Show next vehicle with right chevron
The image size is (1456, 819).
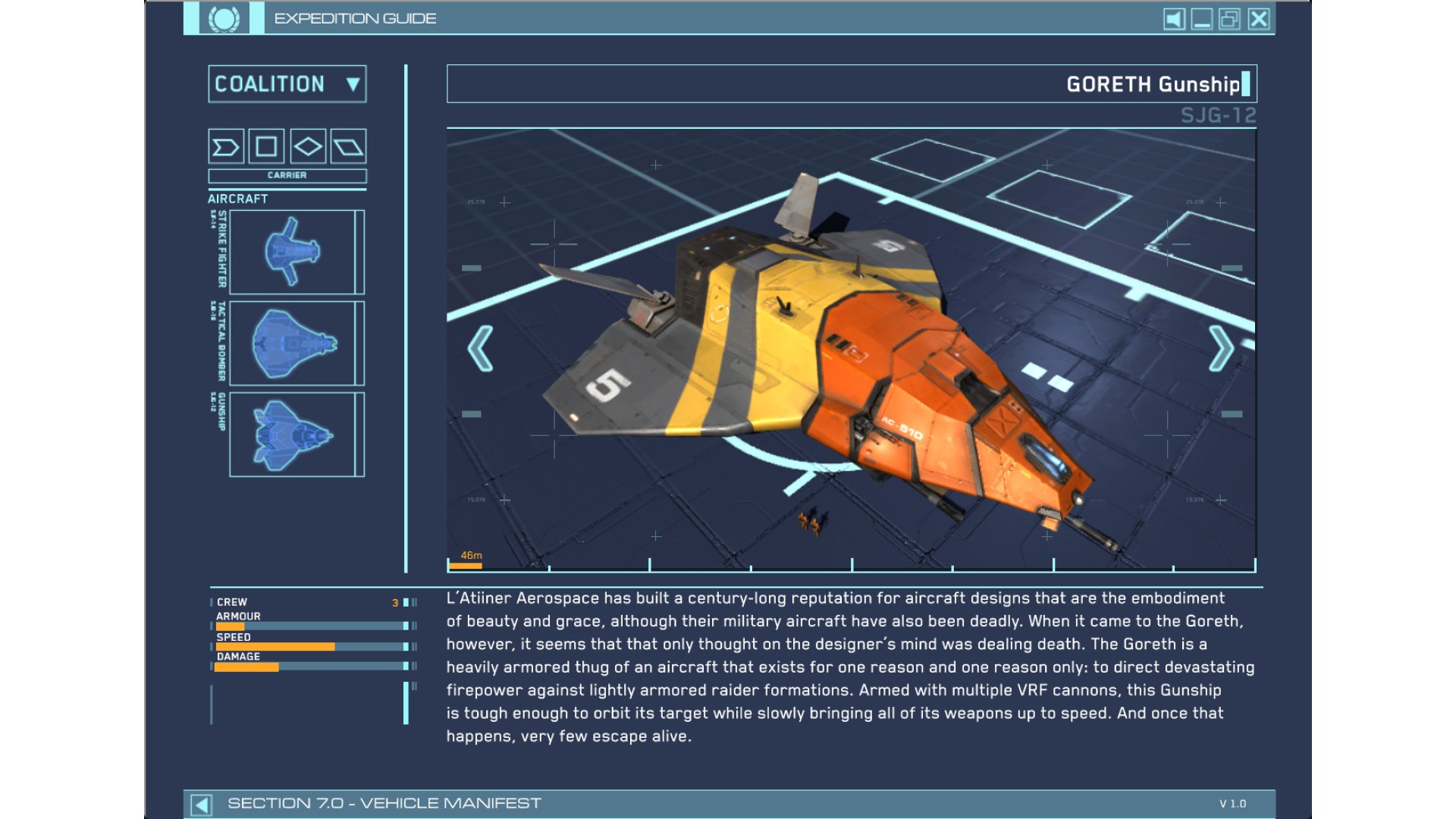point(1220,348)
